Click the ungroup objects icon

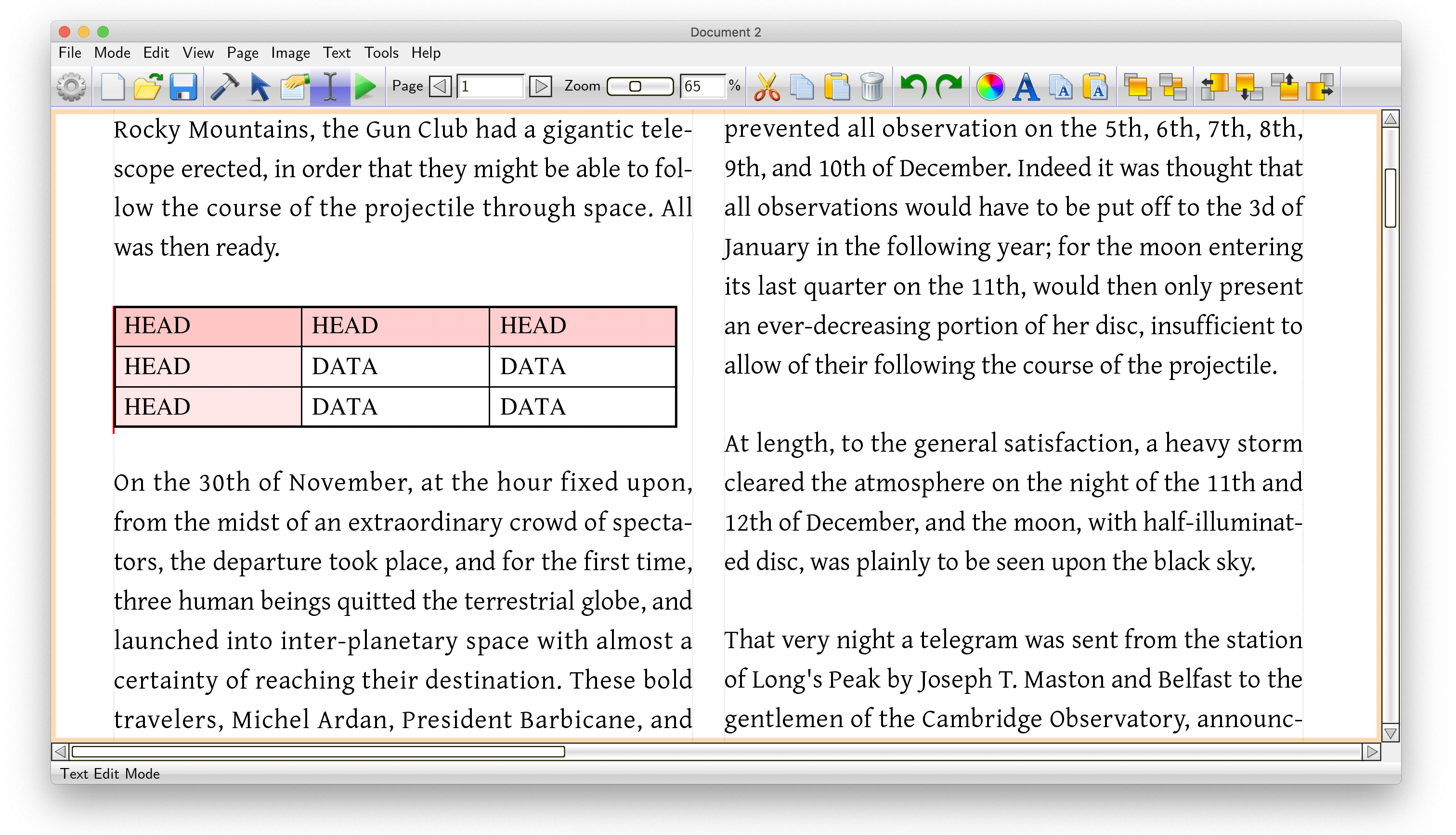[x=1173, y=87]
